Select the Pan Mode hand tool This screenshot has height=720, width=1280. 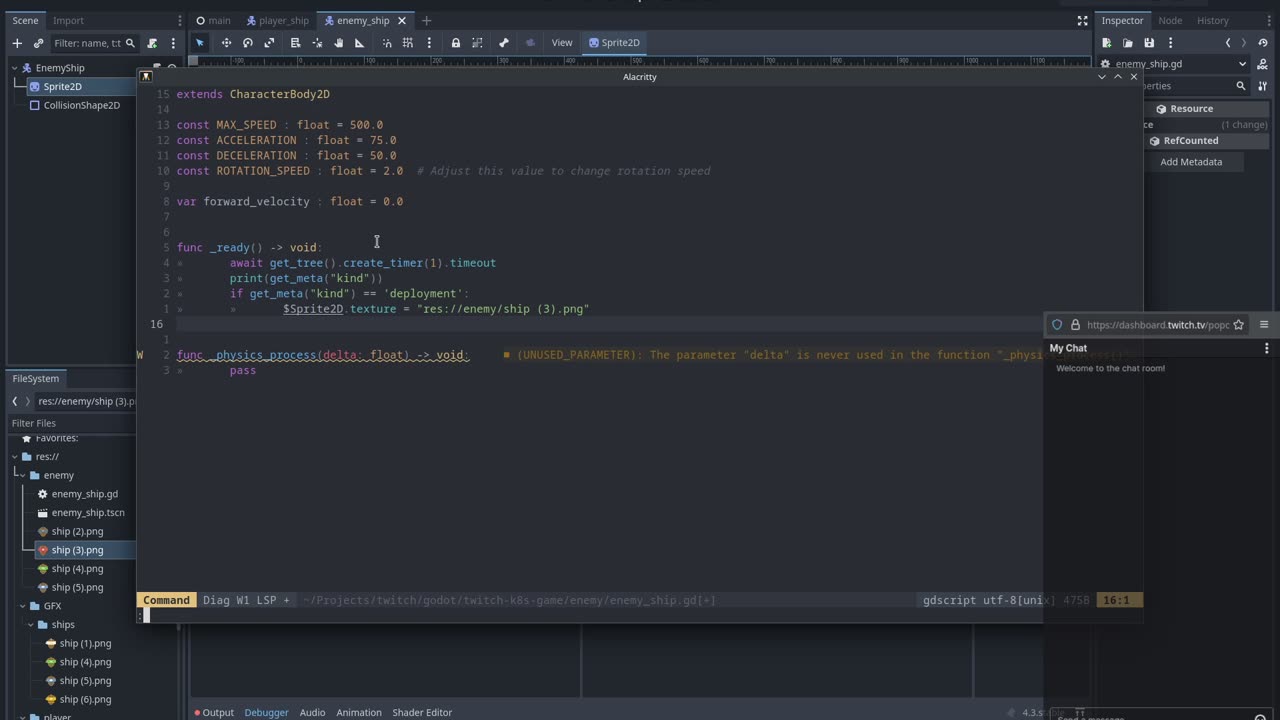(339, 43)
